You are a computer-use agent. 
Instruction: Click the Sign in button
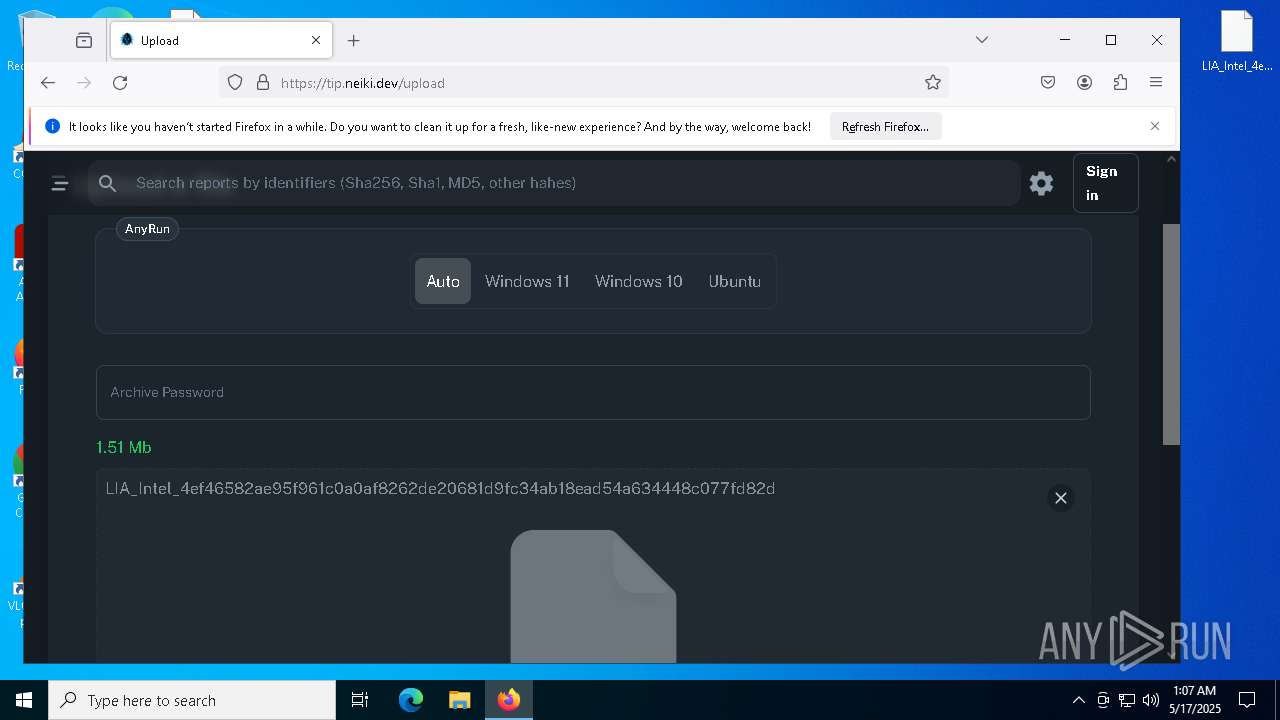1105,183
